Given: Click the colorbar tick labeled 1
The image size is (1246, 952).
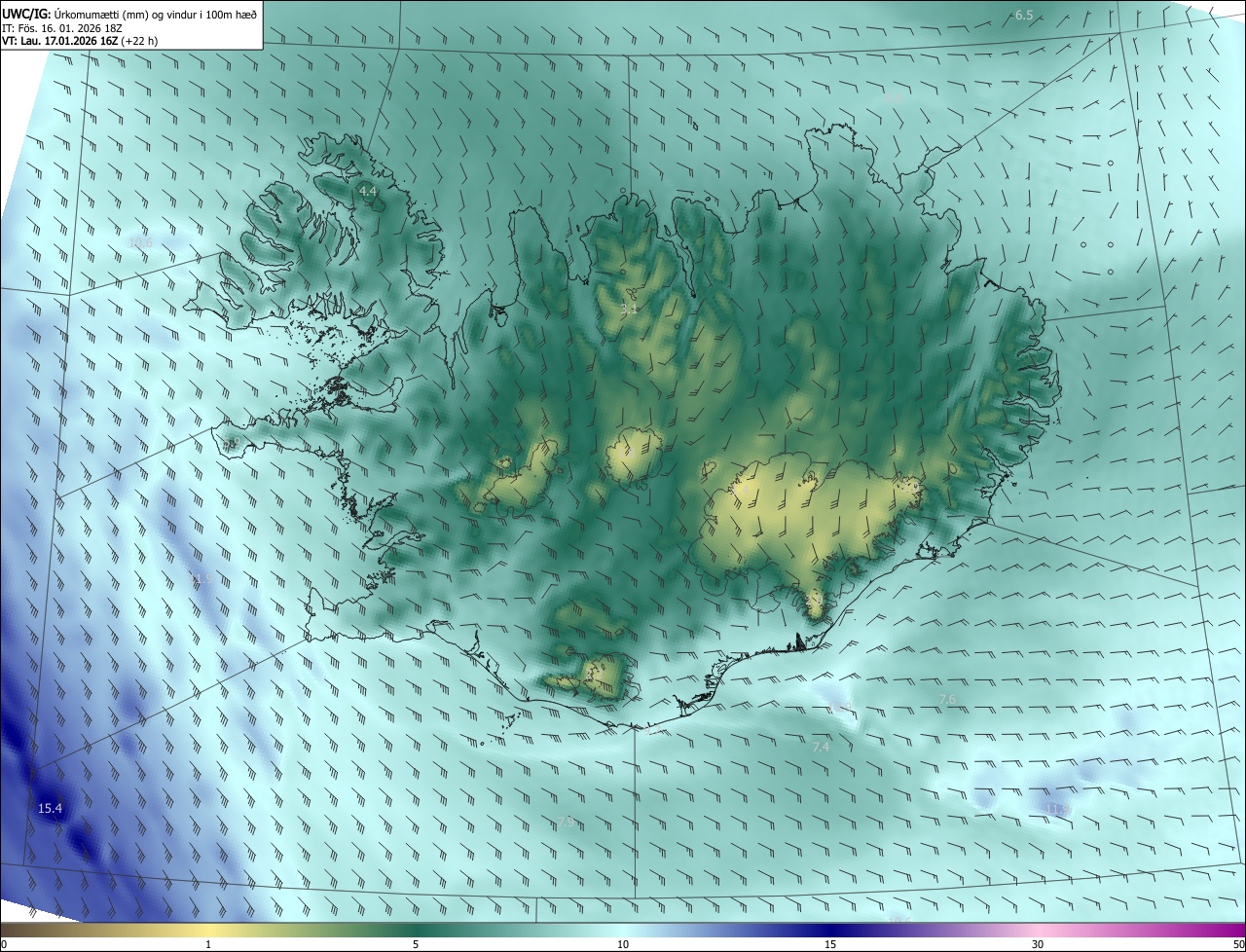Looking at the screenshot, I should [x=208, y=944].
